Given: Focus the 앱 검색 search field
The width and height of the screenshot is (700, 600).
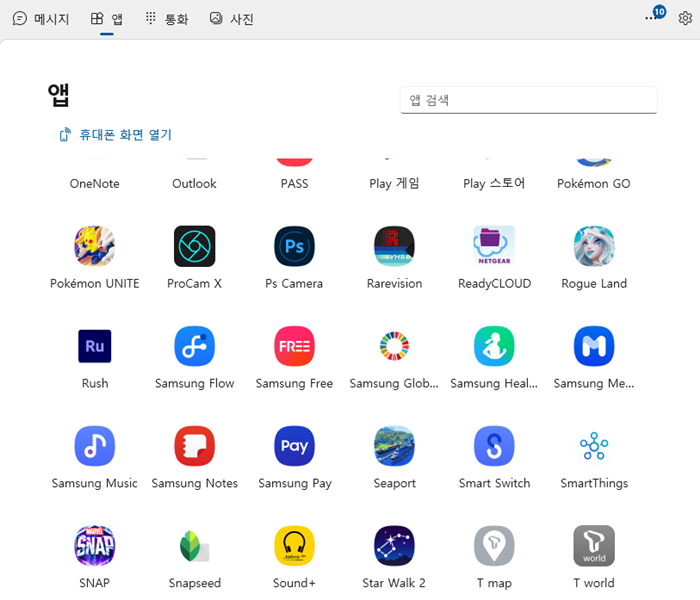Looking at the screenshot, I should [x=528, y=100].
